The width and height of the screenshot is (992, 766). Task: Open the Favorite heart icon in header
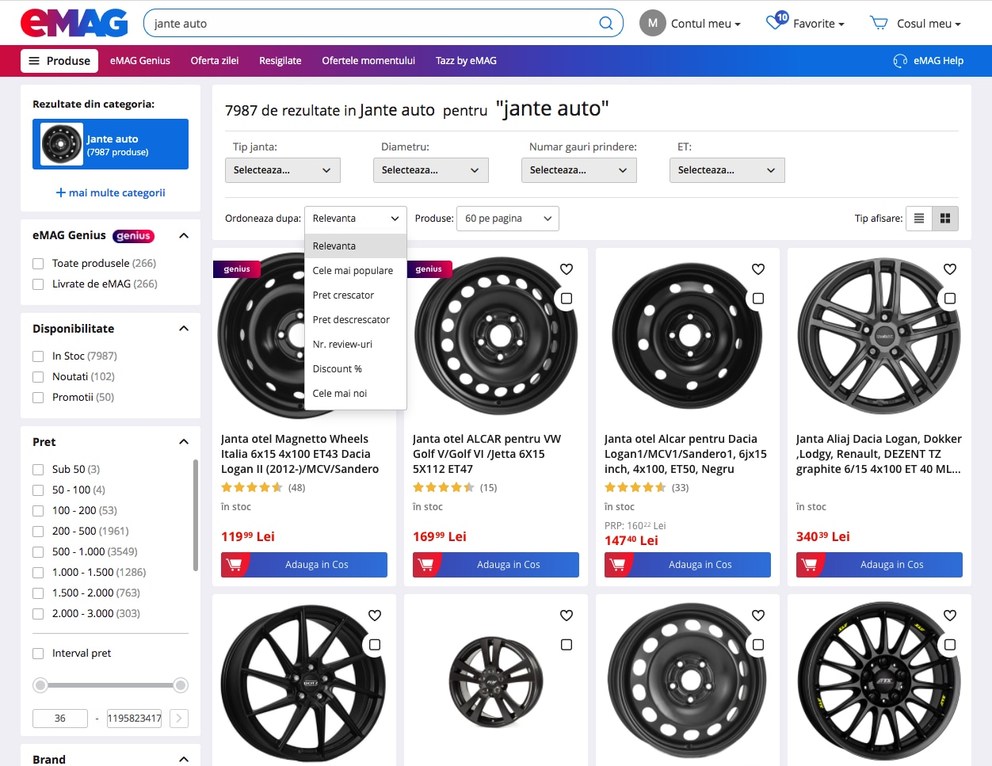point(775,22)
